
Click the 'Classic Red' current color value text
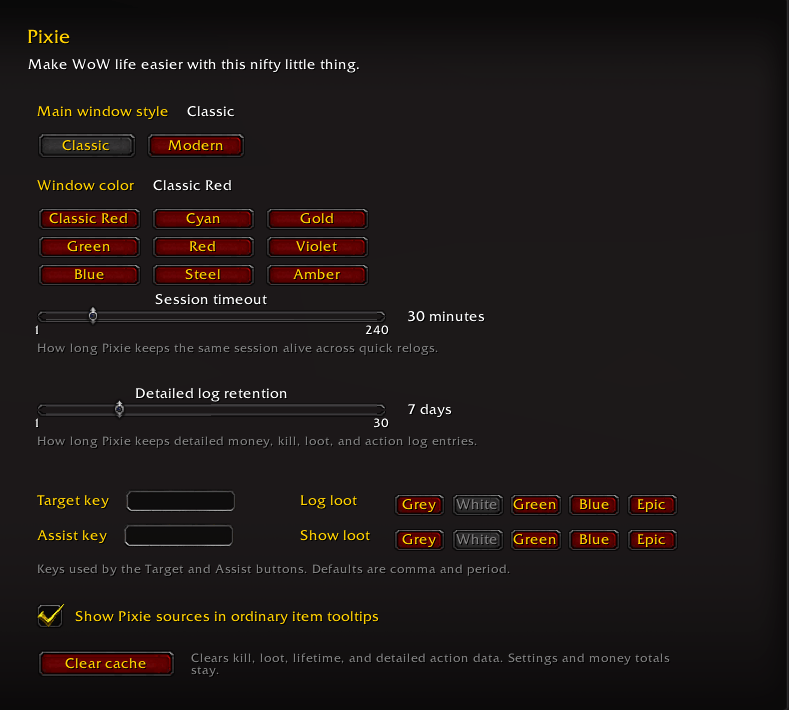point(192,185)
